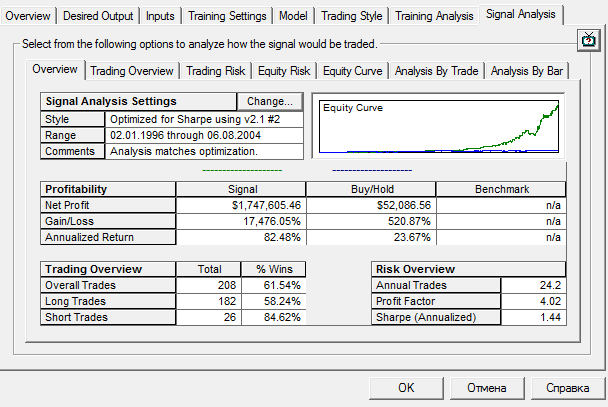This screenshot has width=608, height=407.
Task: Open the Analysis By Bar sub-tab
Action: [x=527, y=70]
